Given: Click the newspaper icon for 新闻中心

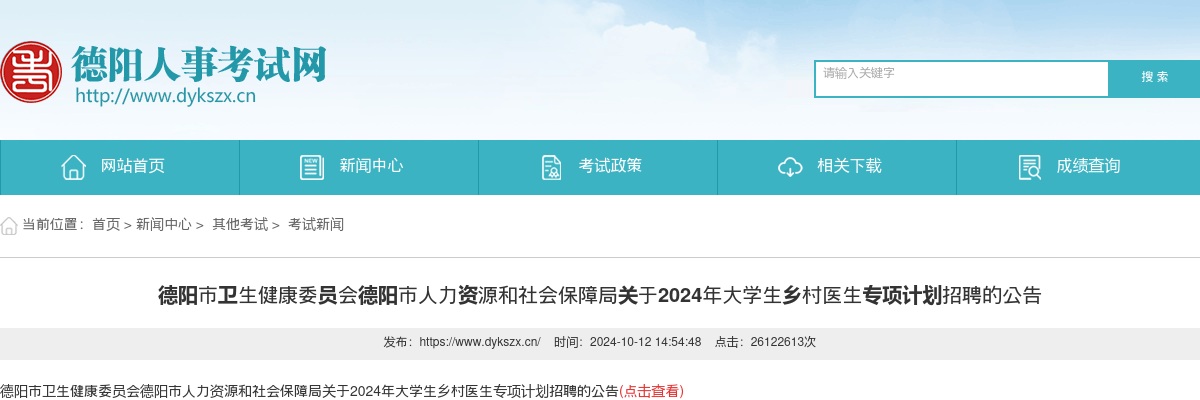Looking at the screenshot, I should [x=312, y=167].
